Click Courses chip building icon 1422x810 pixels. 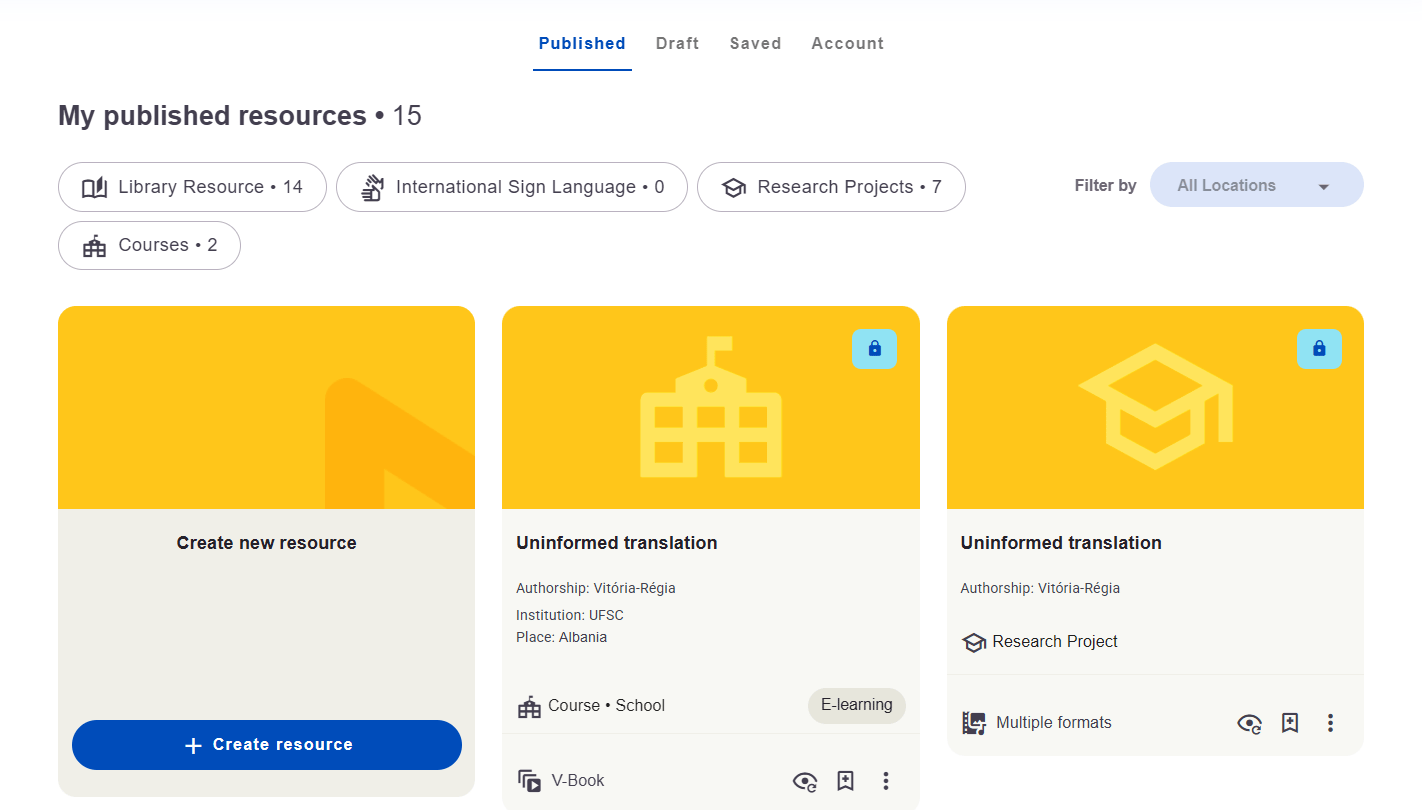tap(94, 246)
